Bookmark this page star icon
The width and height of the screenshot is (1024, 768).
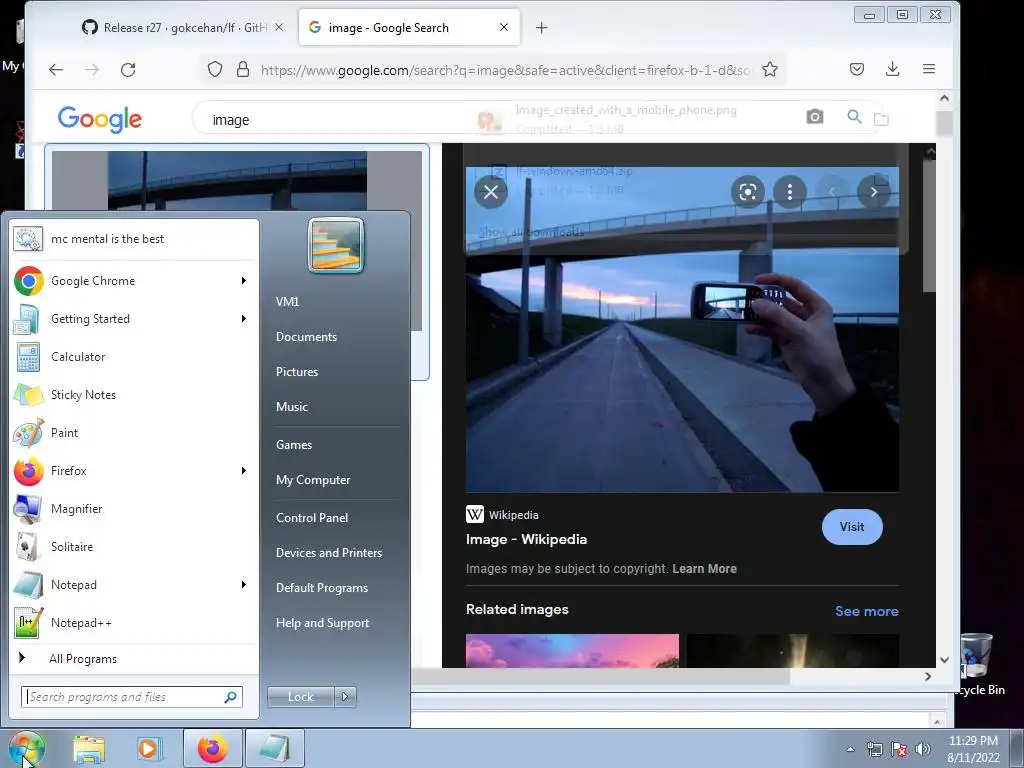click(770, 69)
